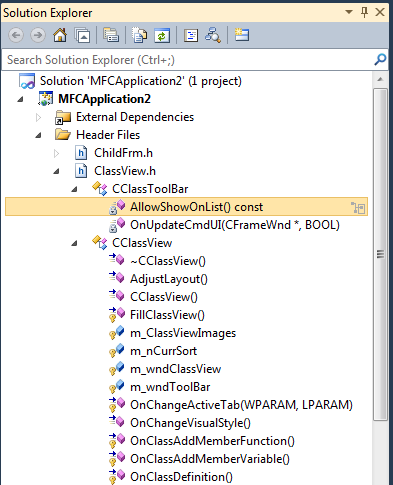This screenshot has width=393, height=485.
Task: Click the FillClassView protected method icon
Action: tap(117, 315)
